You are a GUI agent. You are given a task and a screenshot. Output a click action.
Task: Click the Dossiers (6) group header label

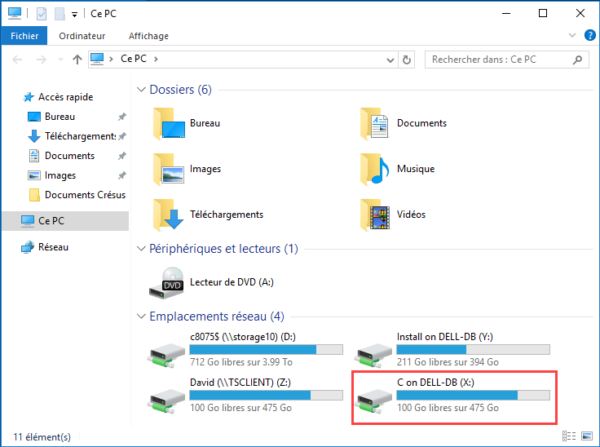[x=180, y=90]
